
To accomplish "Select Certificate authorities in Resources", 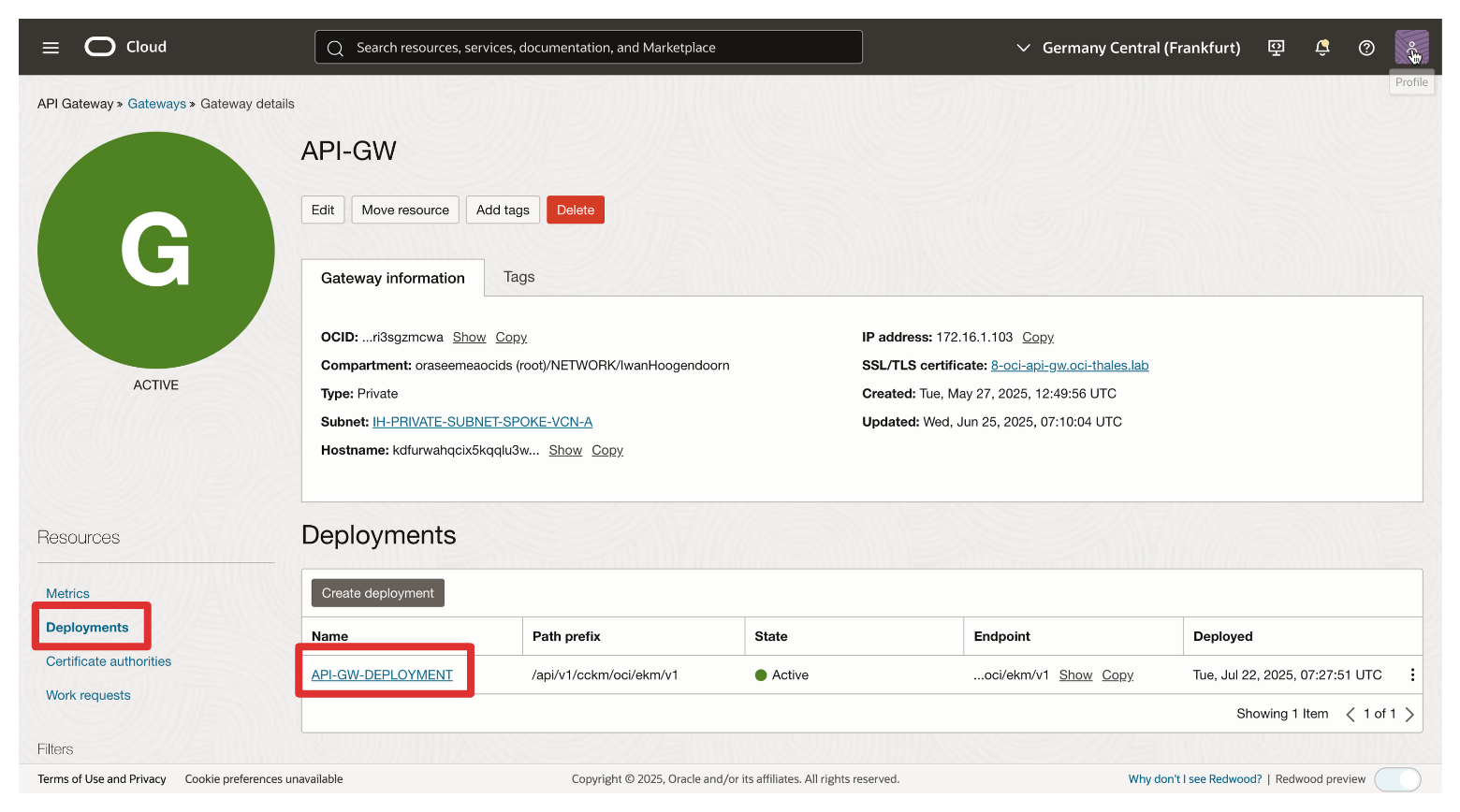I will tap(109, 661).
